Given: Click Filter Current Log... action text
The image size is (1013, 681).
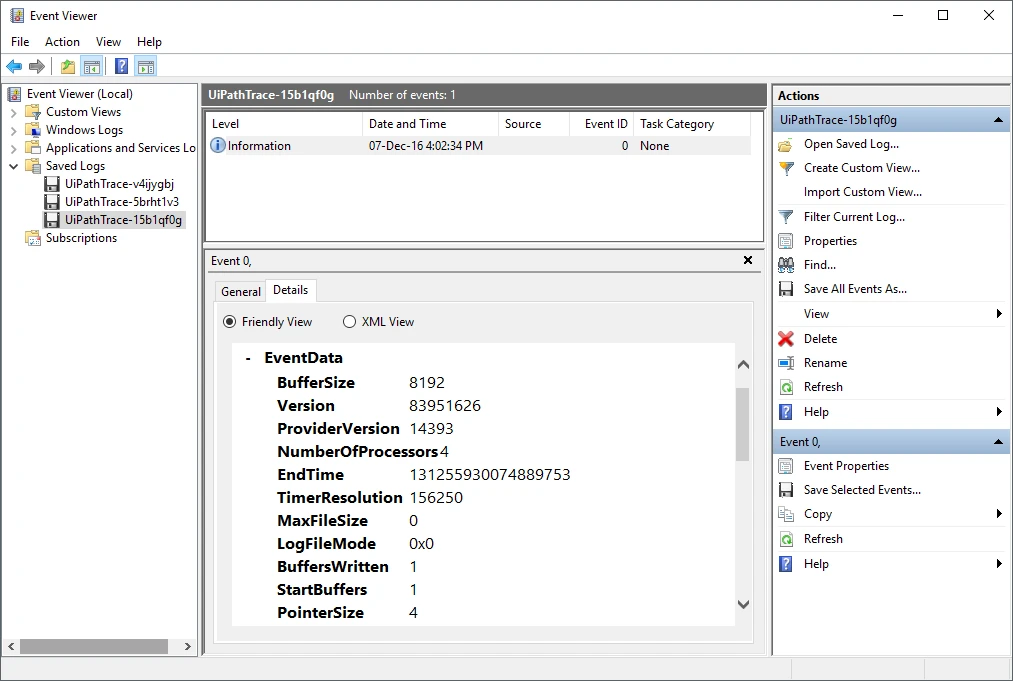Looking at the screenshot, I should pyautogui.click(x=854, y=217).
